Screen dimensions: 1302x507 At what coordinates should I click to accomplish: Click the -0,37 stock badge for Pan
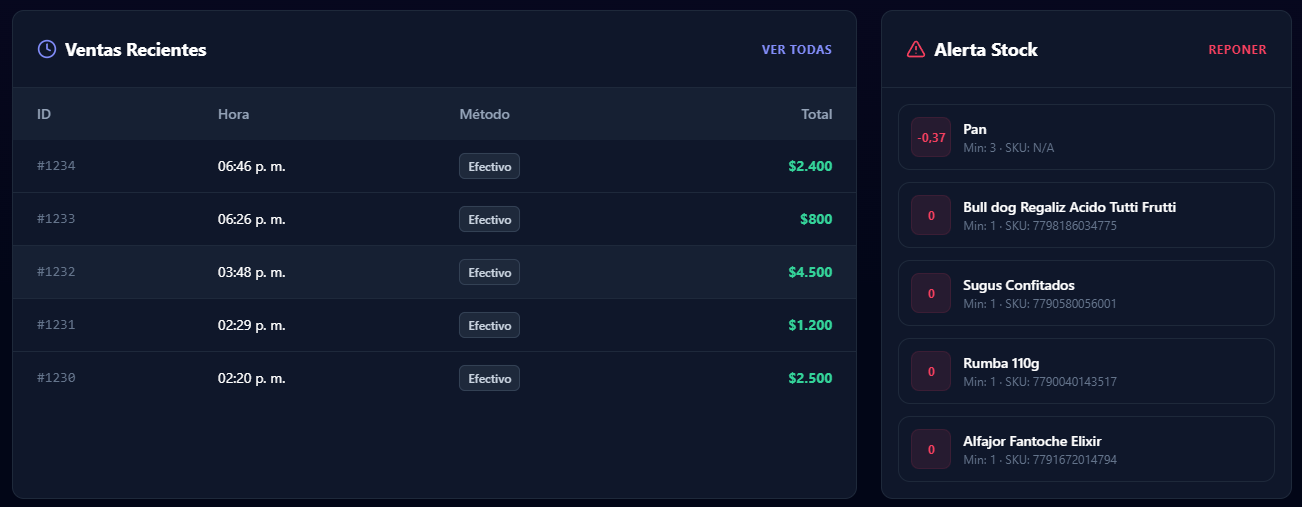931,137
